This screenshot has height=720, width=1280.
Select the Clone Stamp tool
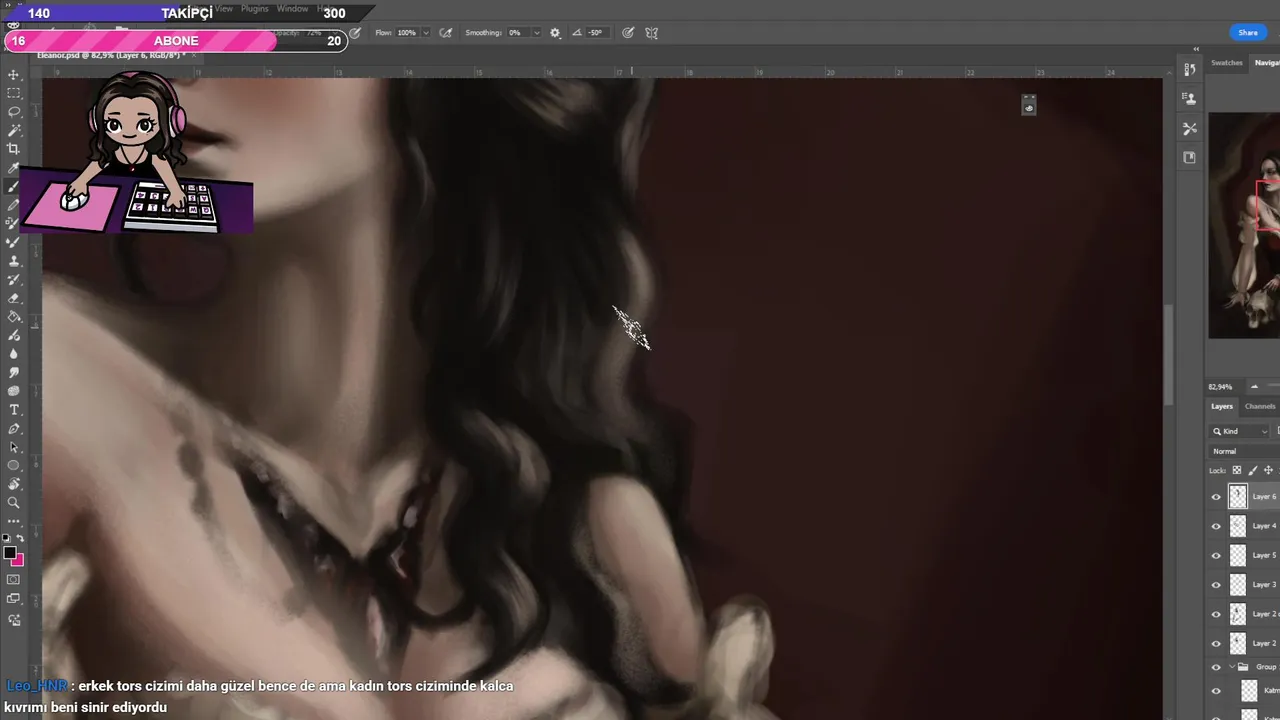tap(14, 261)
